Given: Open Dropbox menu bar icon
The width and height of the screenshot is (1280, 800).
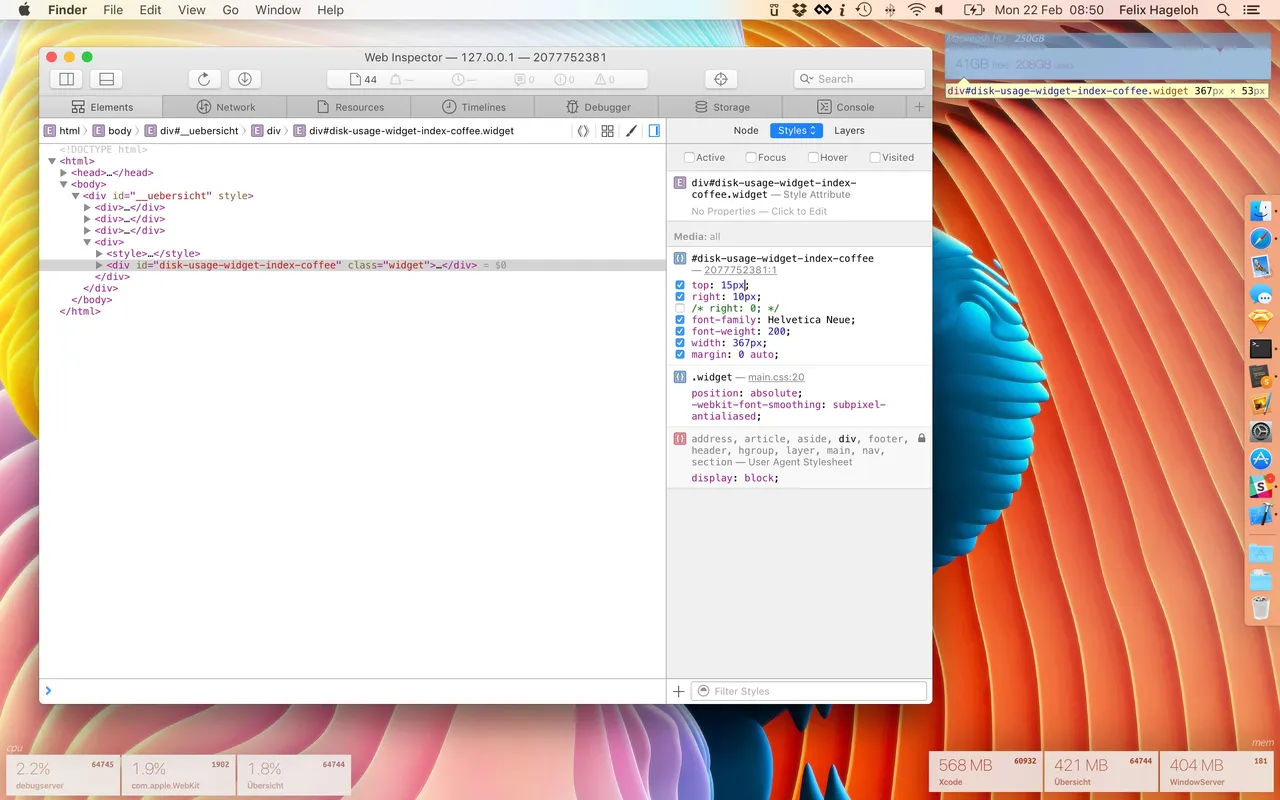Looking at the screenshot, I should (x=799, y=10).
